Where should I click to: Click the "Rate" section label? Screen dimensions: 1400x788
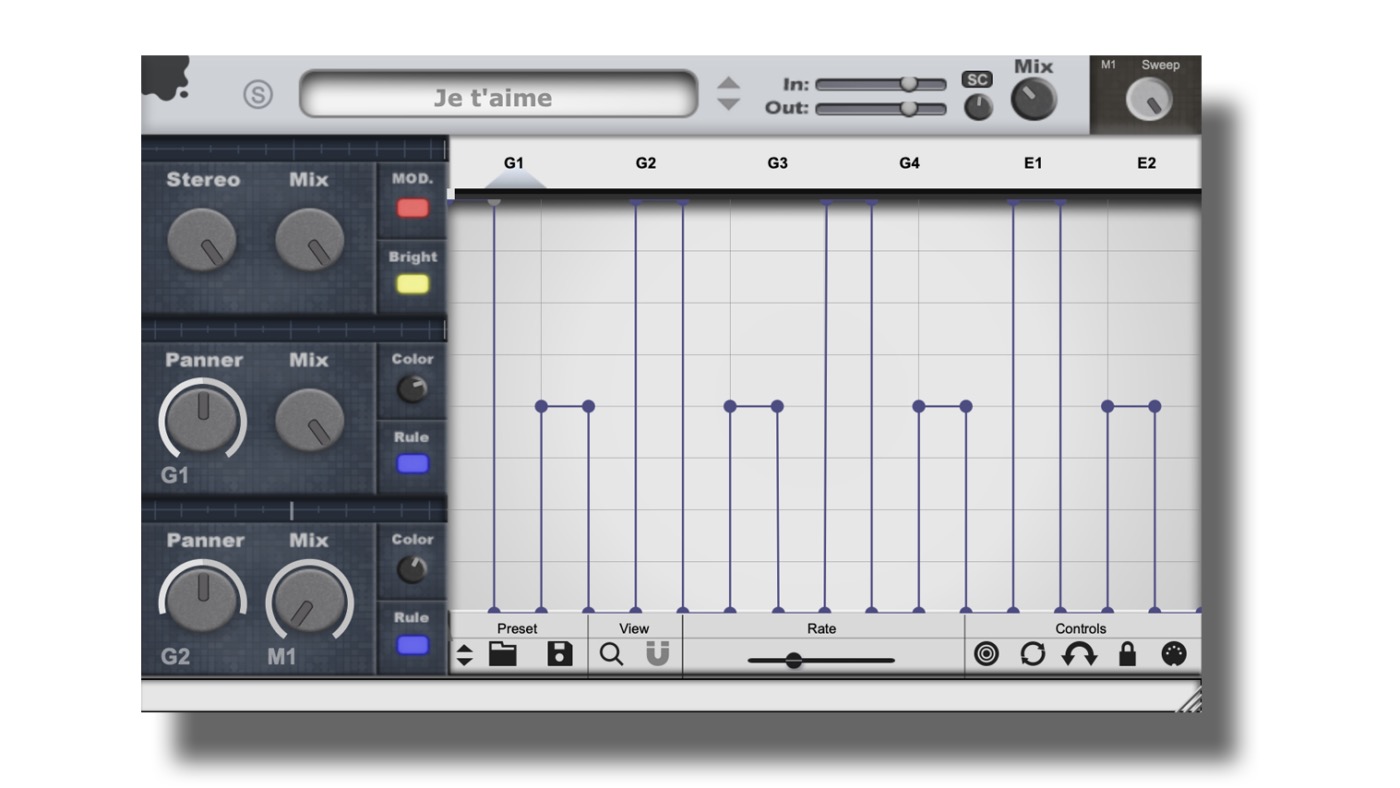[x=822, y=628]
